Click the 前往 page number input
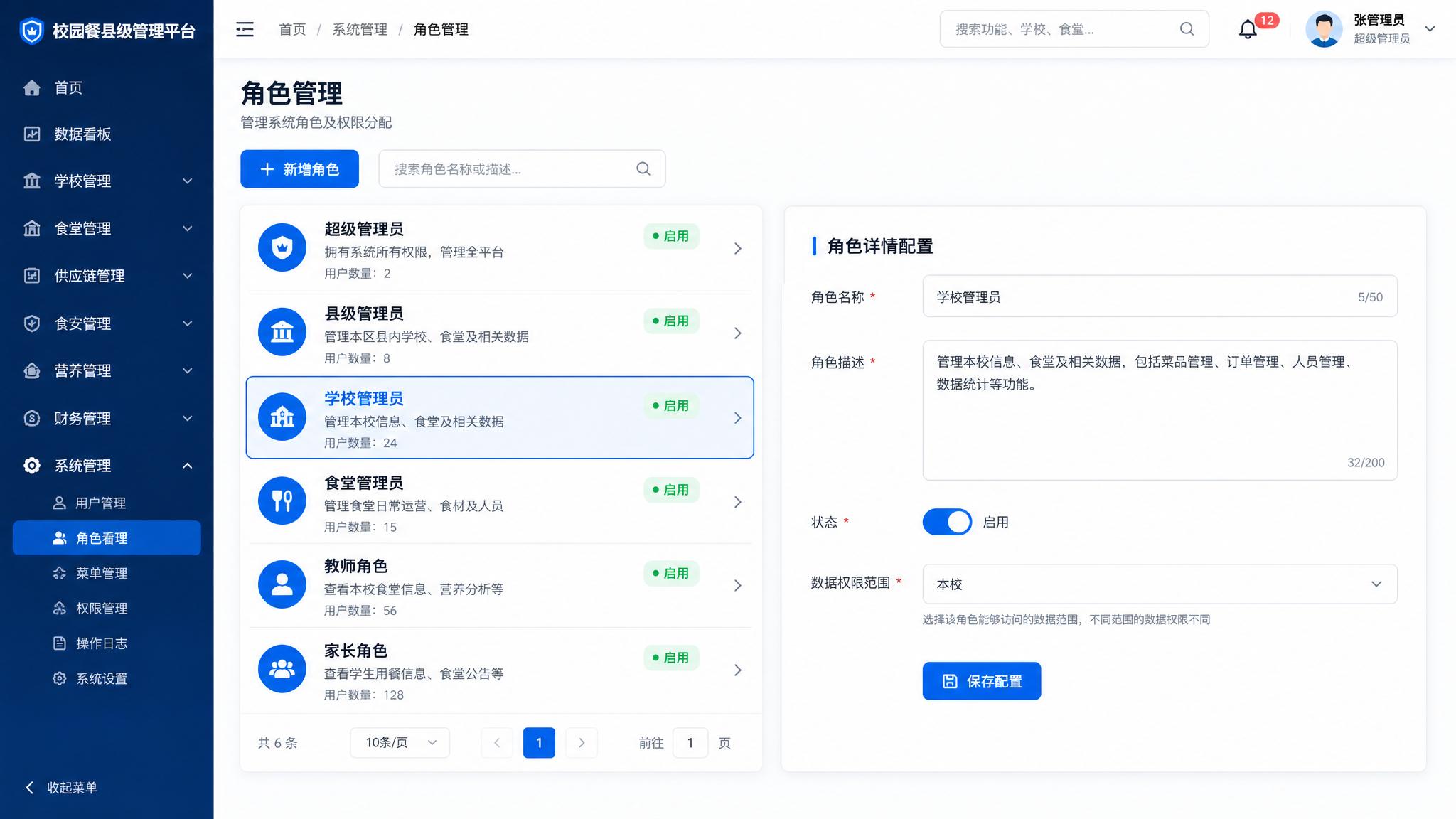Image resolution: width=1456 pixels, height=819 pixels. click(690, 742)
